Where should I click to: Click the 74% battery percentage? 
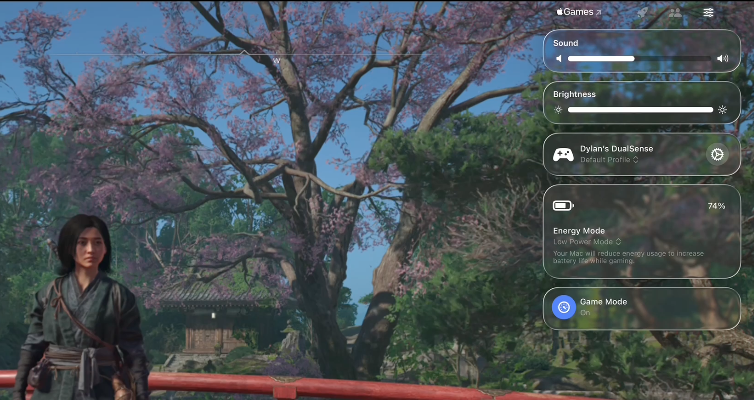point(716,206)
